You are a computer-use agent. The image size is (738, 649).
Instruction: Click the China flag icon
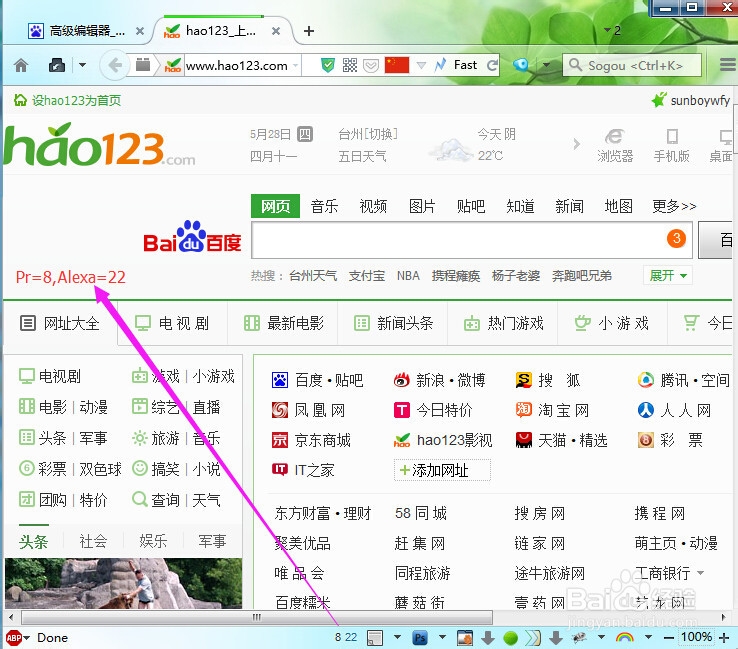click(397, 65)
